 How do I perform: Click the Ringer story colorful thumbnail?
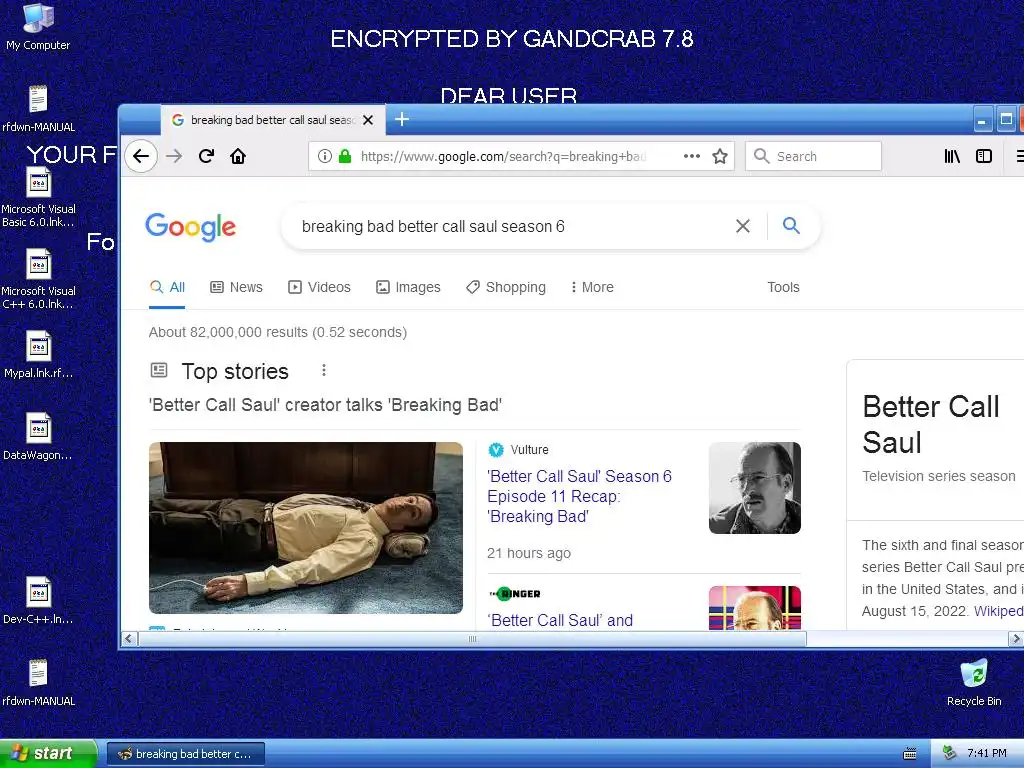[x=754, y=607]
